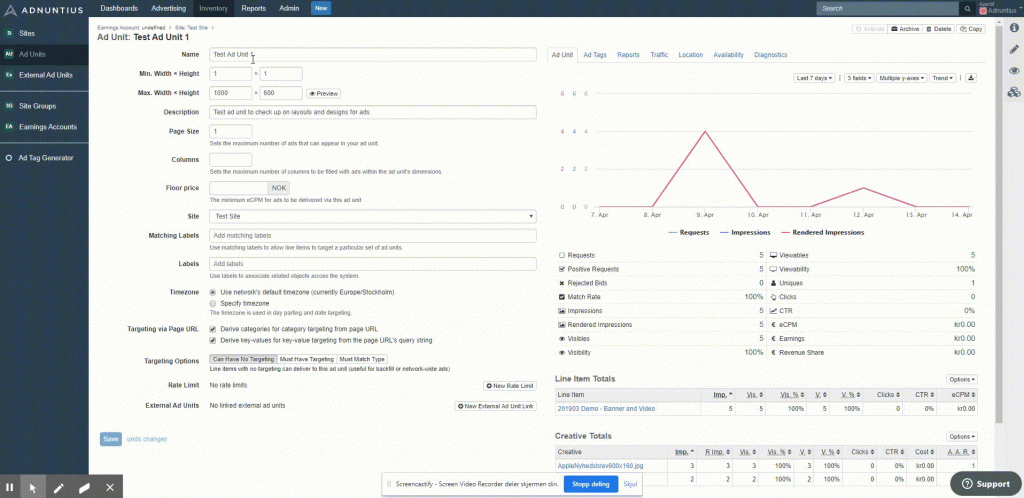The width and height of the screenshot is (1024, 498).
Task: Switch to the Availability tab
Action: [x=728, y=55]
